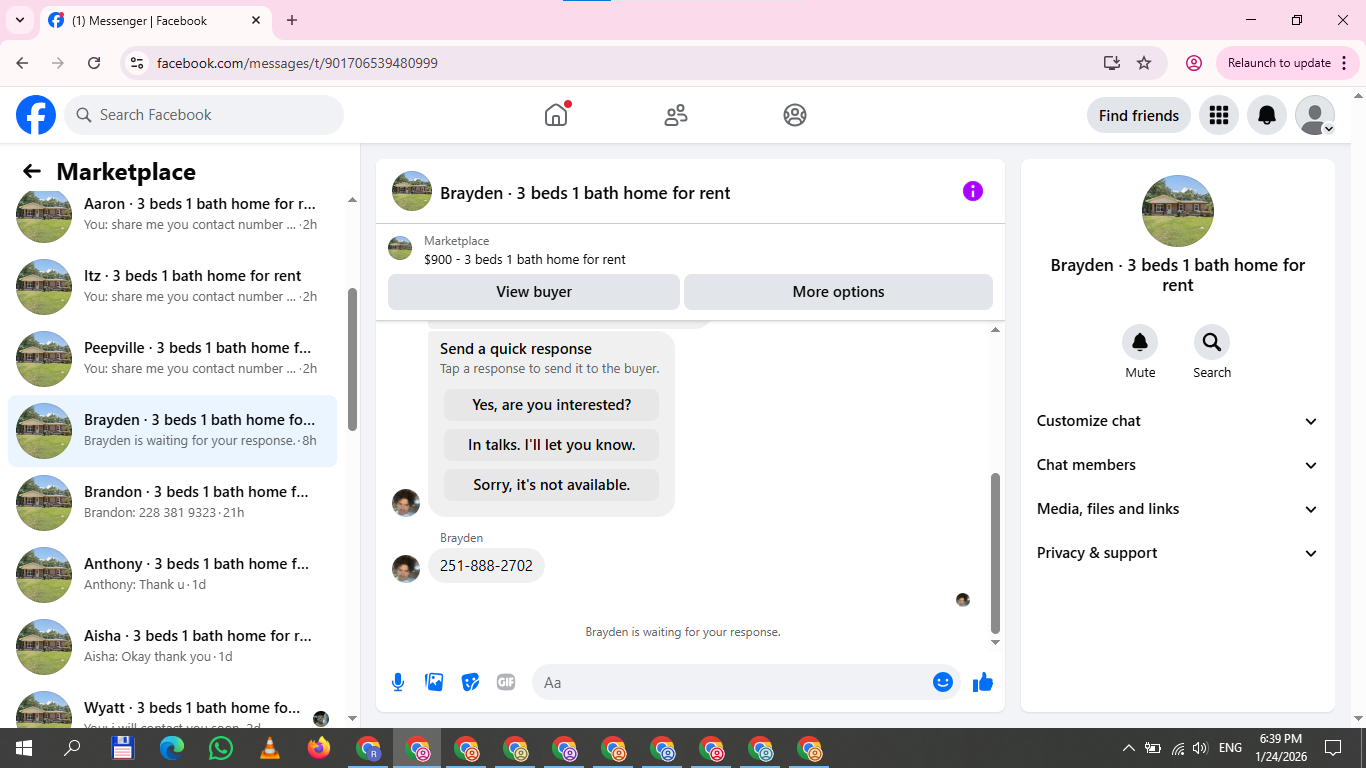Screen dimensions: 1366x768
Task: Open conversation information purple icon
Action: coord(973,191)
